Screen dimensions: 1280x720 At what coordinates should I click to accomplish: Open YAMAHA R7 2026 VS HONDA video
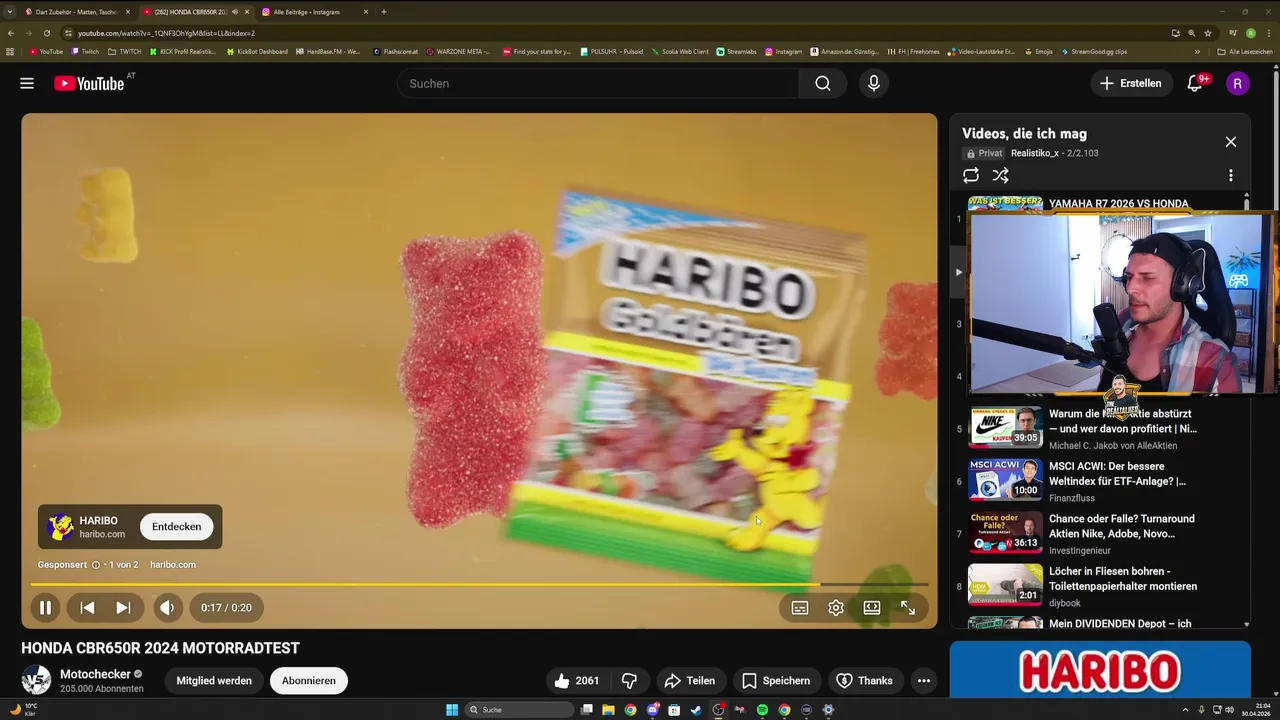tap(1119, 204)
